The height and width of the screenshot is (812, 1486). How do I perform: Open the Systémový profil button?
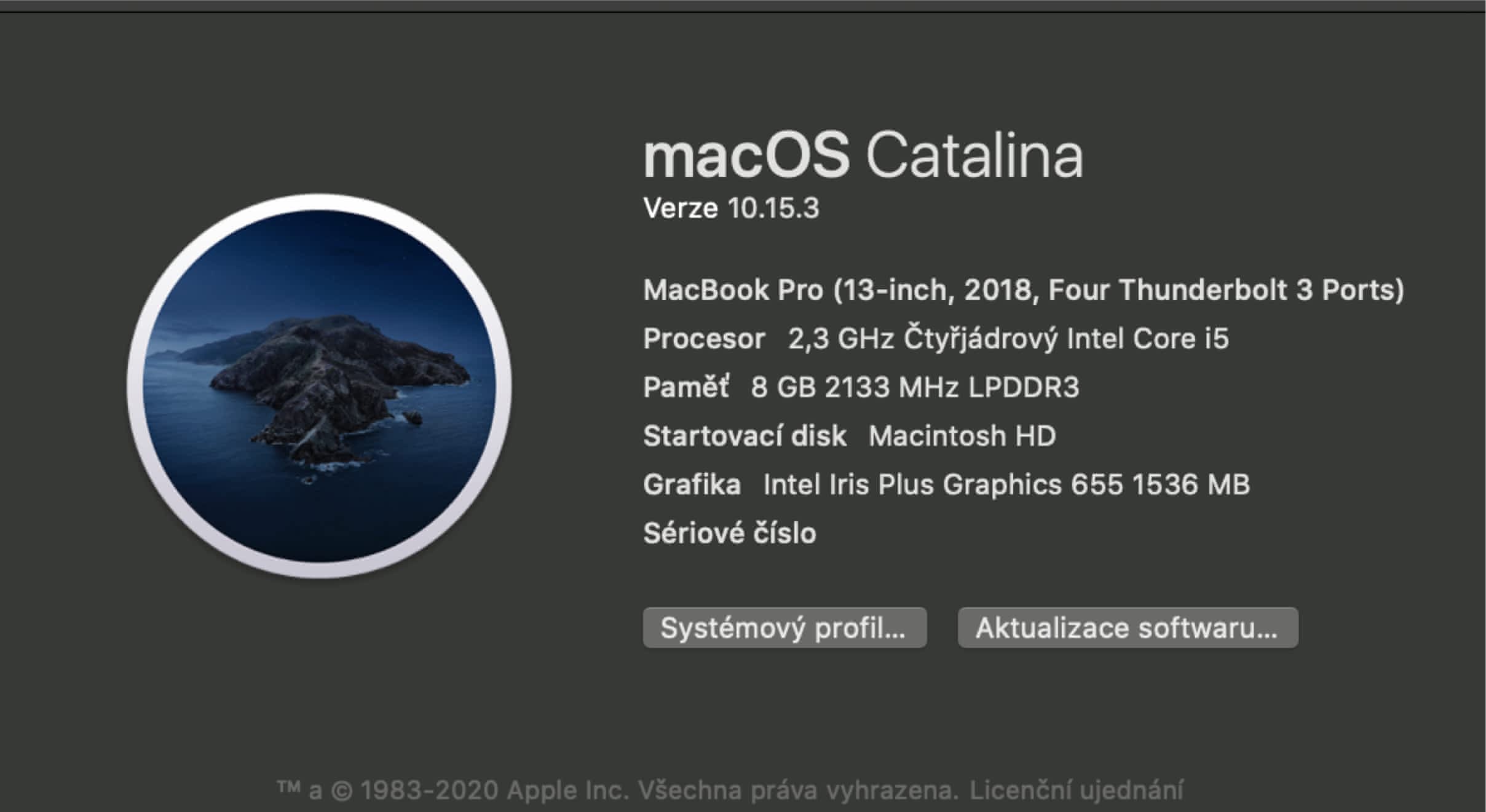(784, 628)
